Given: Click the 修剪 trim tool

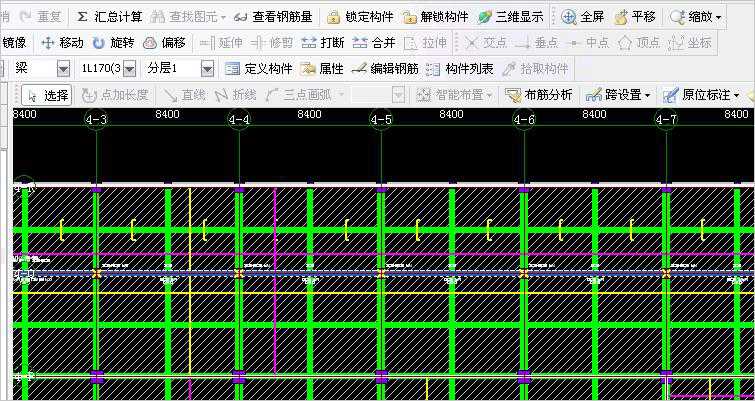Looking at the screenshot, I should (x=272, y=43).
